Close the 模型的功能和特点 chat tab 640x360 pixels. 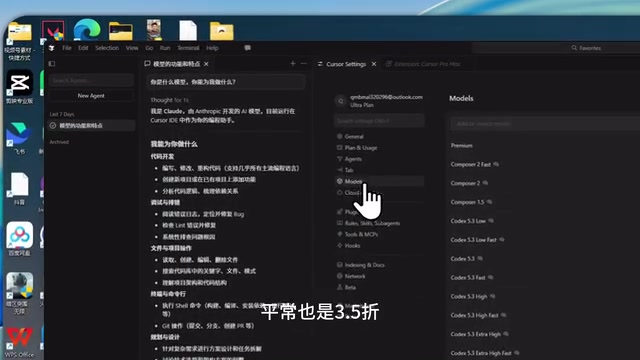tap(207, 64)
